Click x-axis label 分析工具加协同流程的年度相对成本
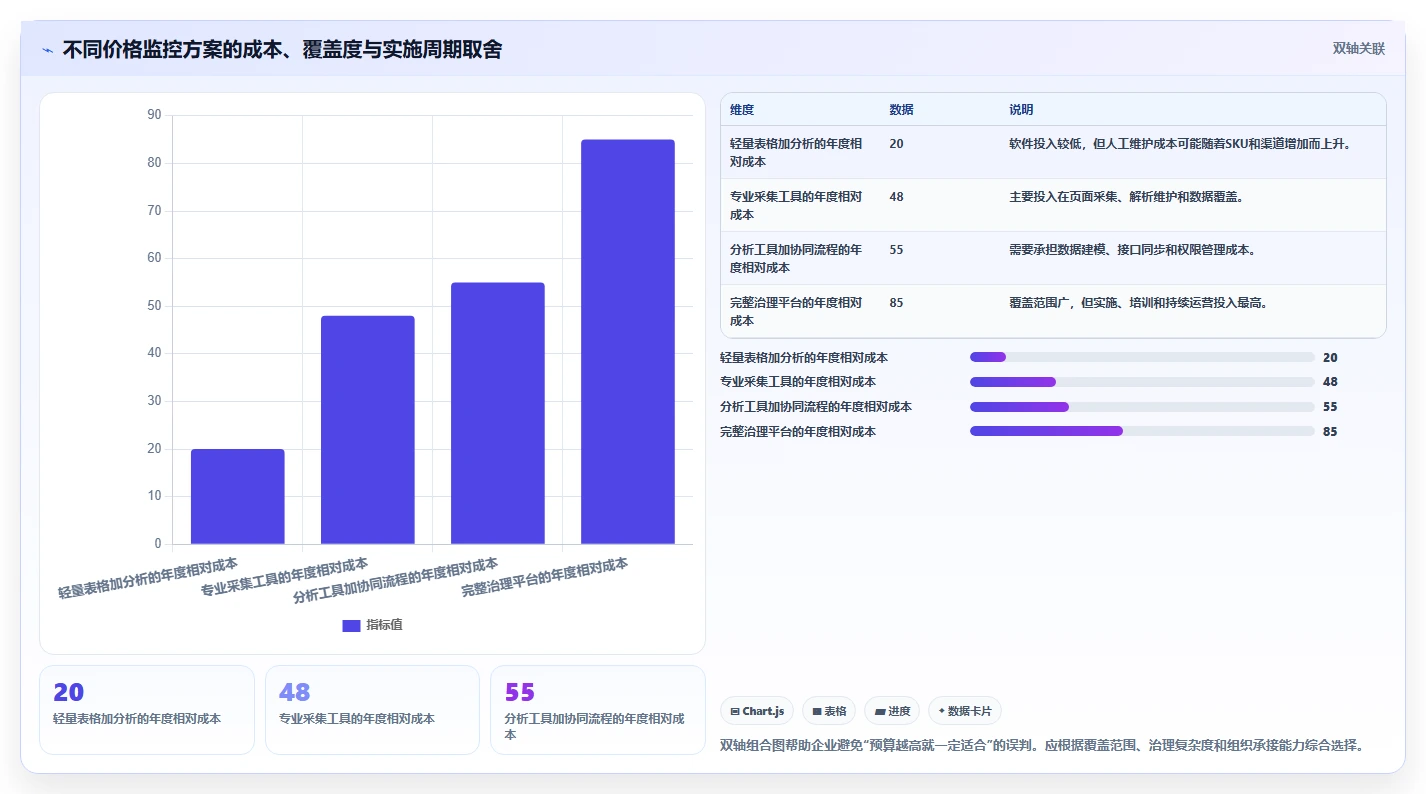This screenshot has height=794, width=1426. click(x=395, y=580)
